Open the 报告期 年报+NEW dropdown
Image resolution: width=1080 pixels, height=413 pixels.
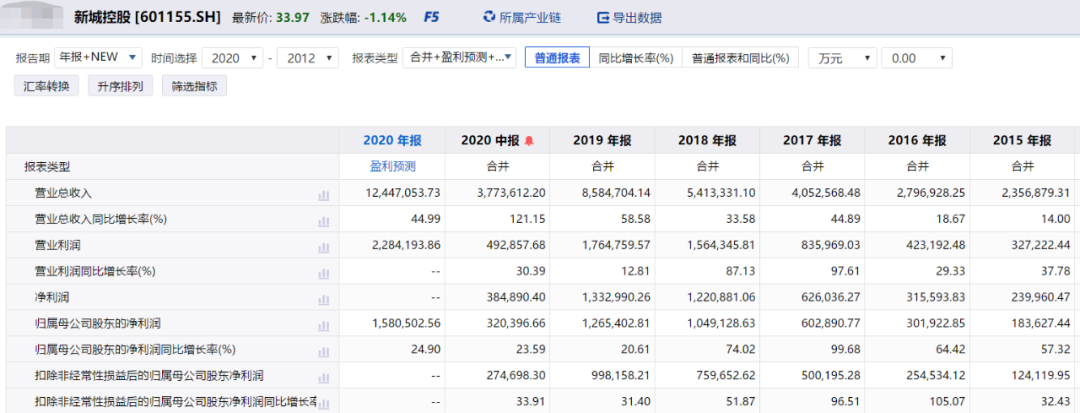[x=98, y=58]
